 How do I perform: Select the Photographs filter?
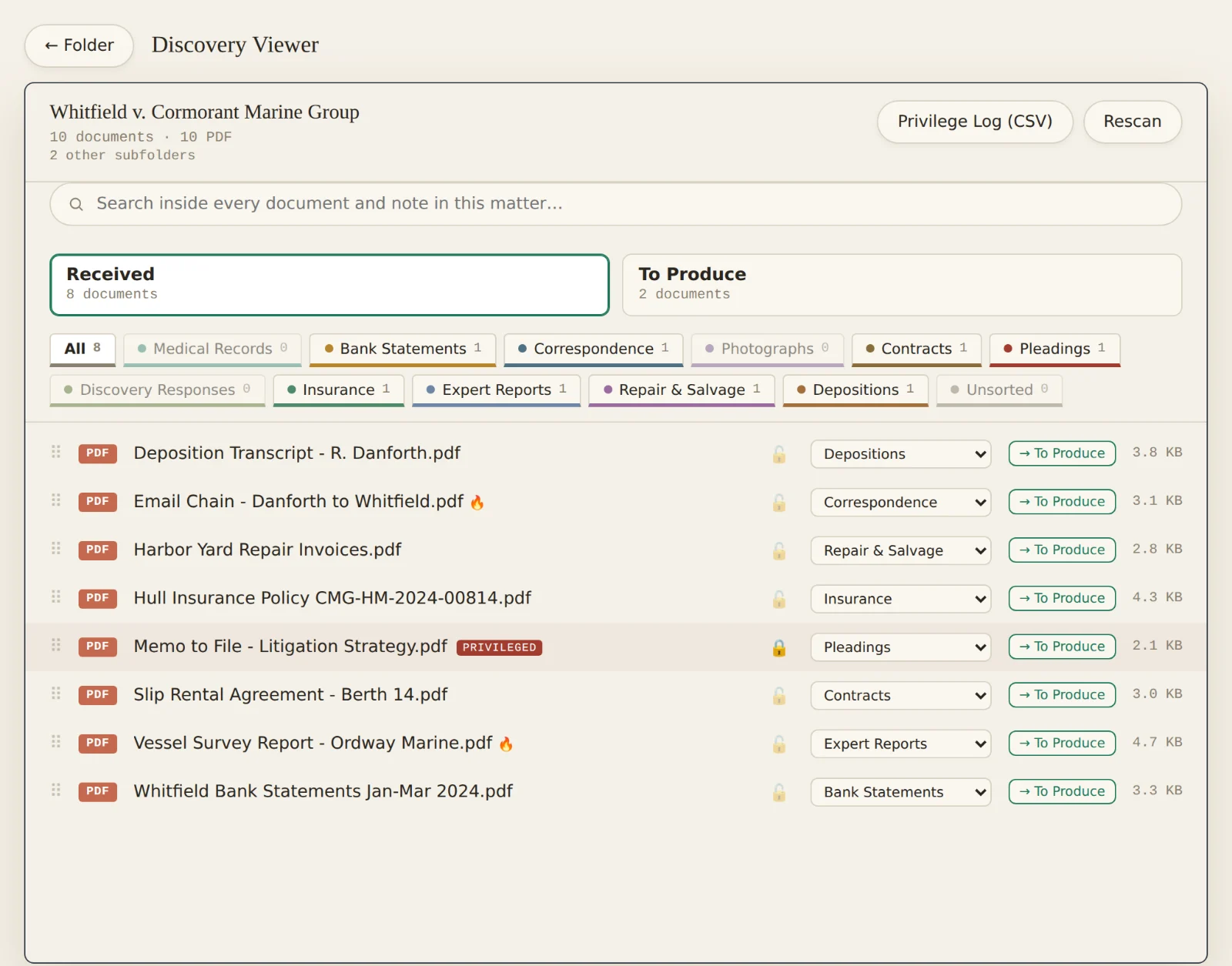pyautogui.click(x=767, y=349)
